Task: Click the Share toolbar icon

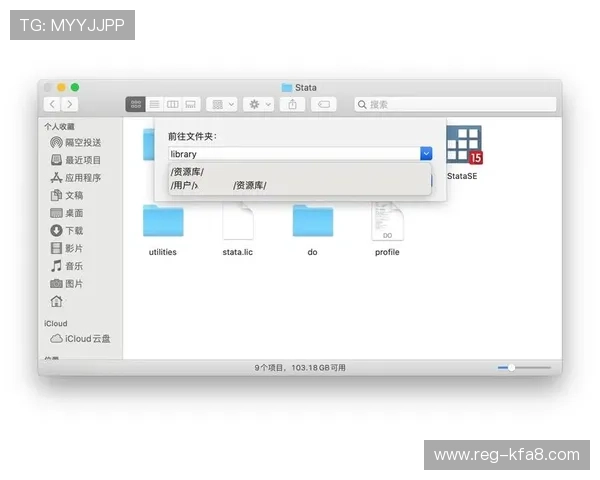Action: pos(292,104)
